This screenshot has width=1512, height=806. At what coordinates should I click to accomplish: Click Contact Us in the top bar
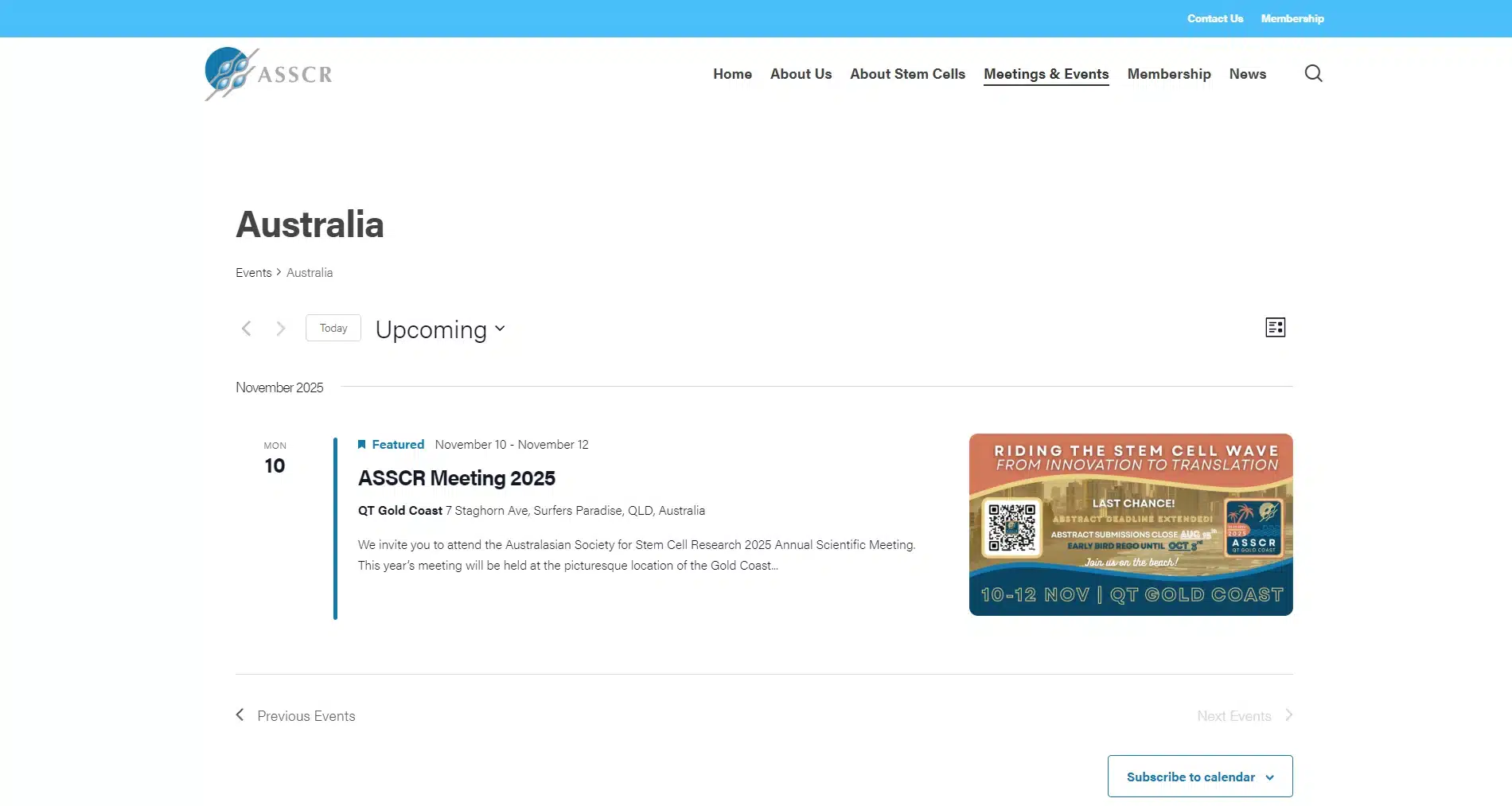click(1214, 18)
